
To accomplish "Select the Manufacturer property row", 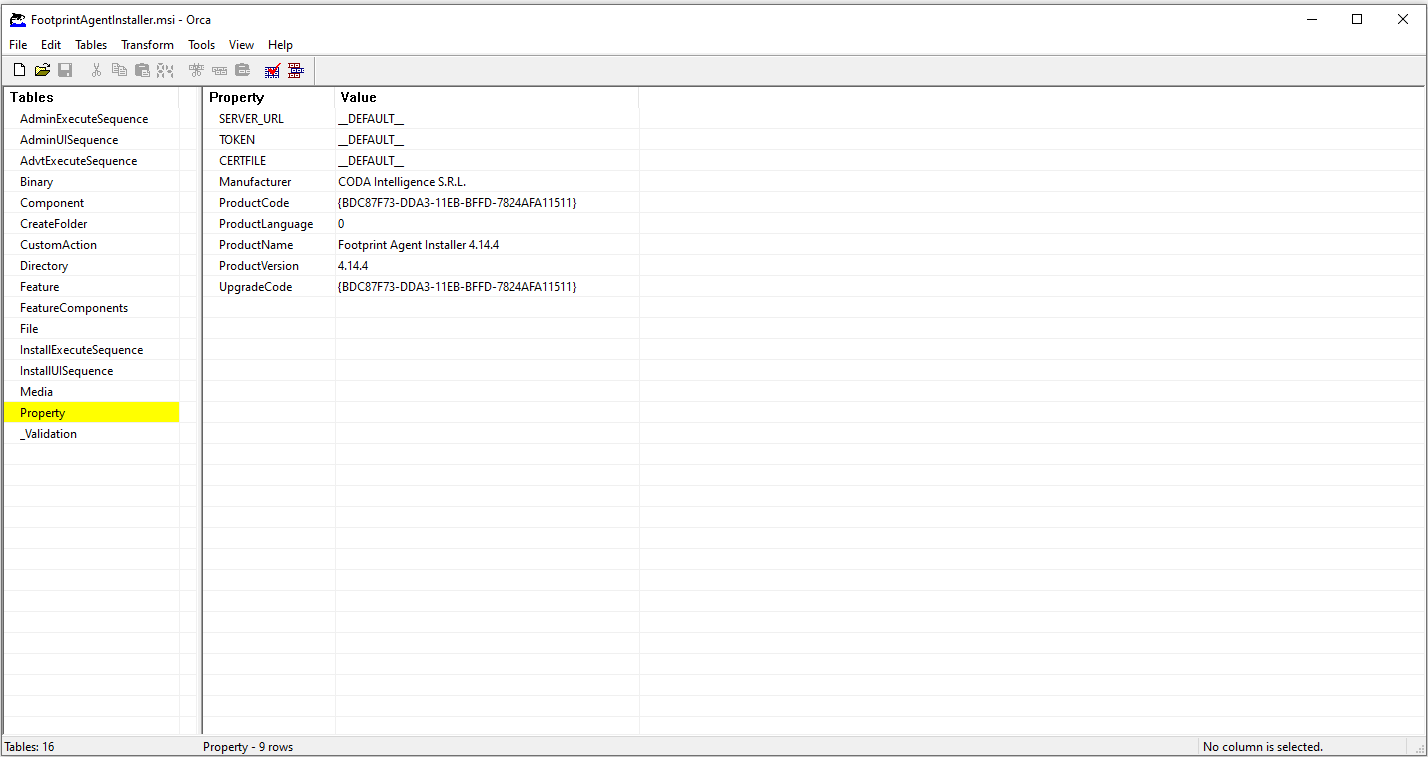I will pos(421,182).
